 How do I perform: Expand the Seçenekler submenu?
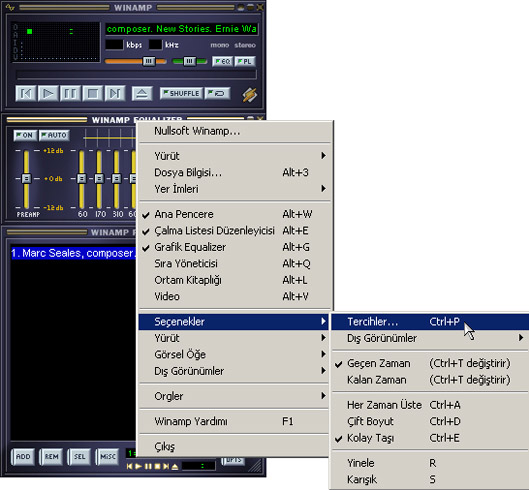click(234, 322)
